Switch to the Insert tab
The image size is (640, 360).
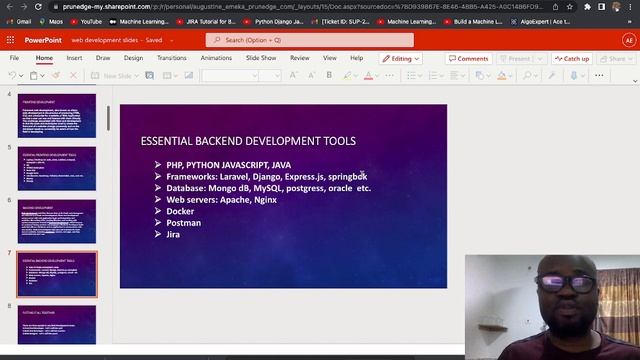tap(74, 58)
